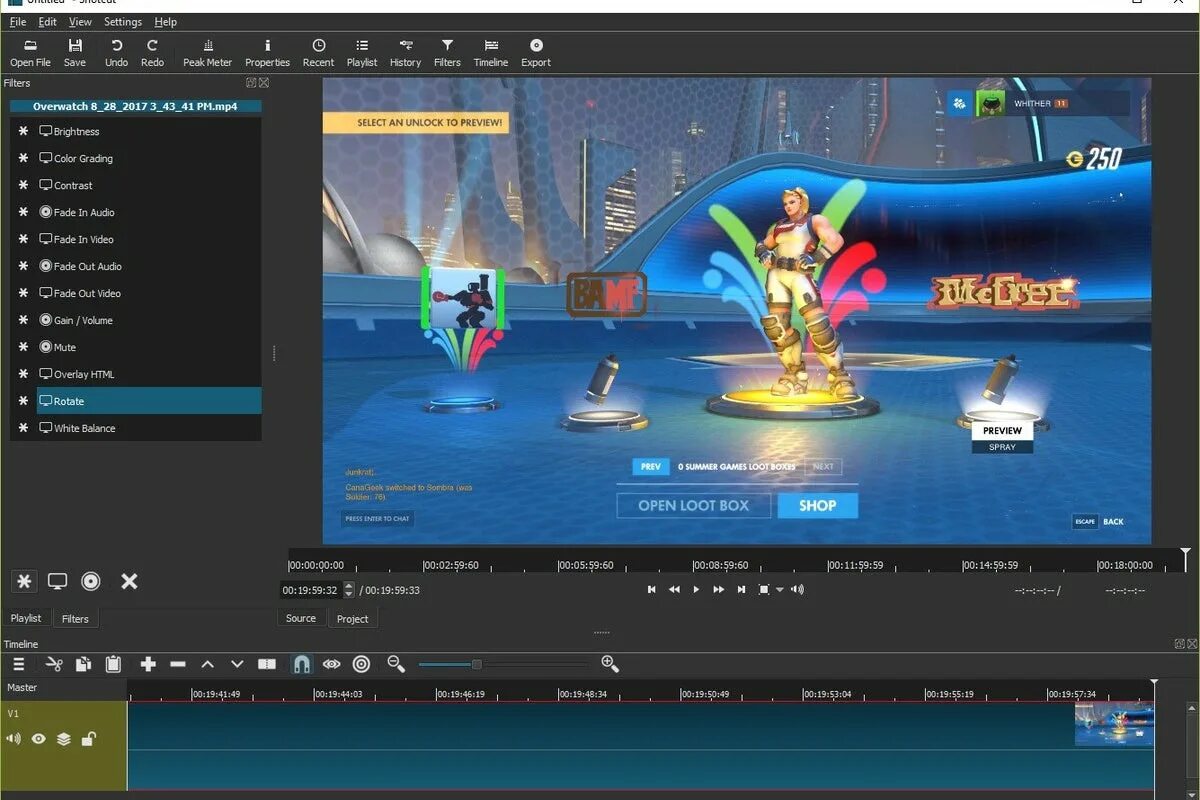1200x800 pixels.
Task: Show audio filters with circle button
Action: pos(91,581)
